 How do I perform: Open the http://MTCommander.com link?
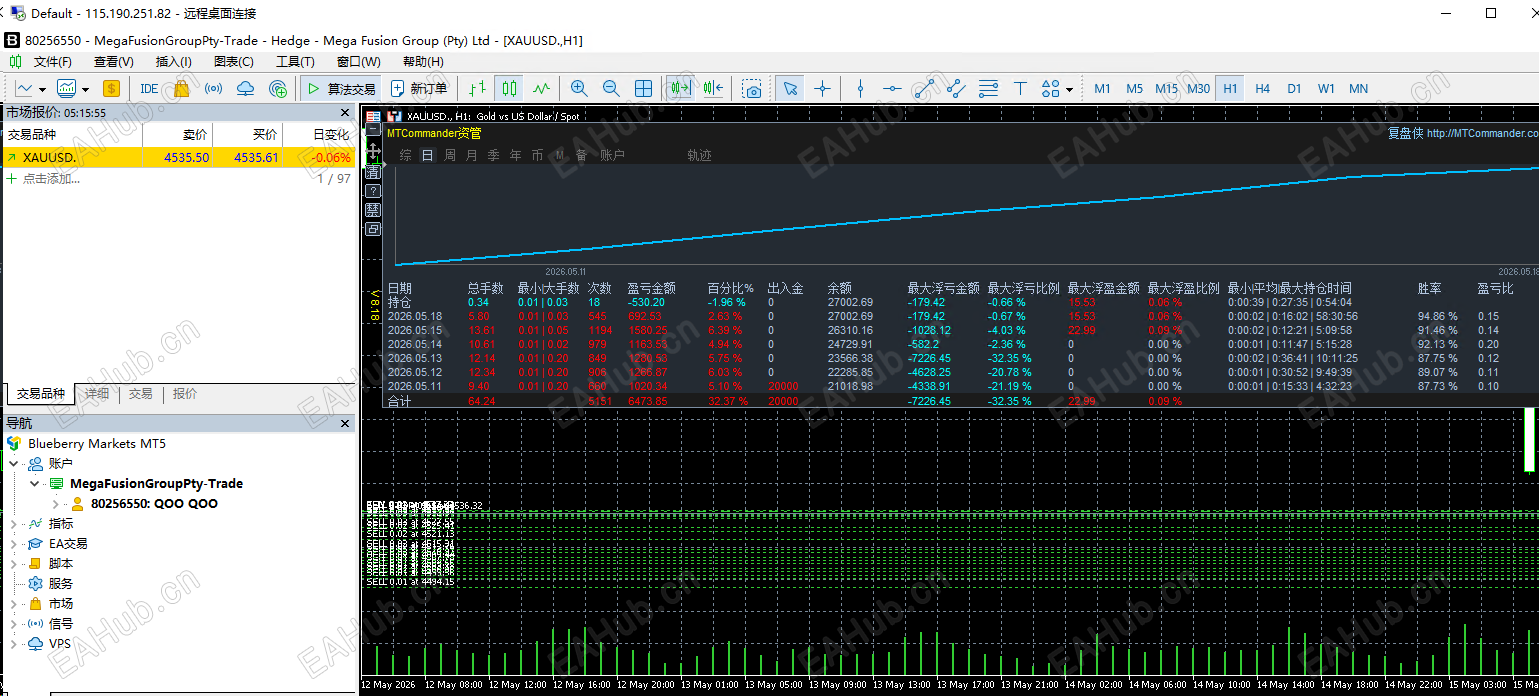pyautogui.click(x=1483, y=133)
